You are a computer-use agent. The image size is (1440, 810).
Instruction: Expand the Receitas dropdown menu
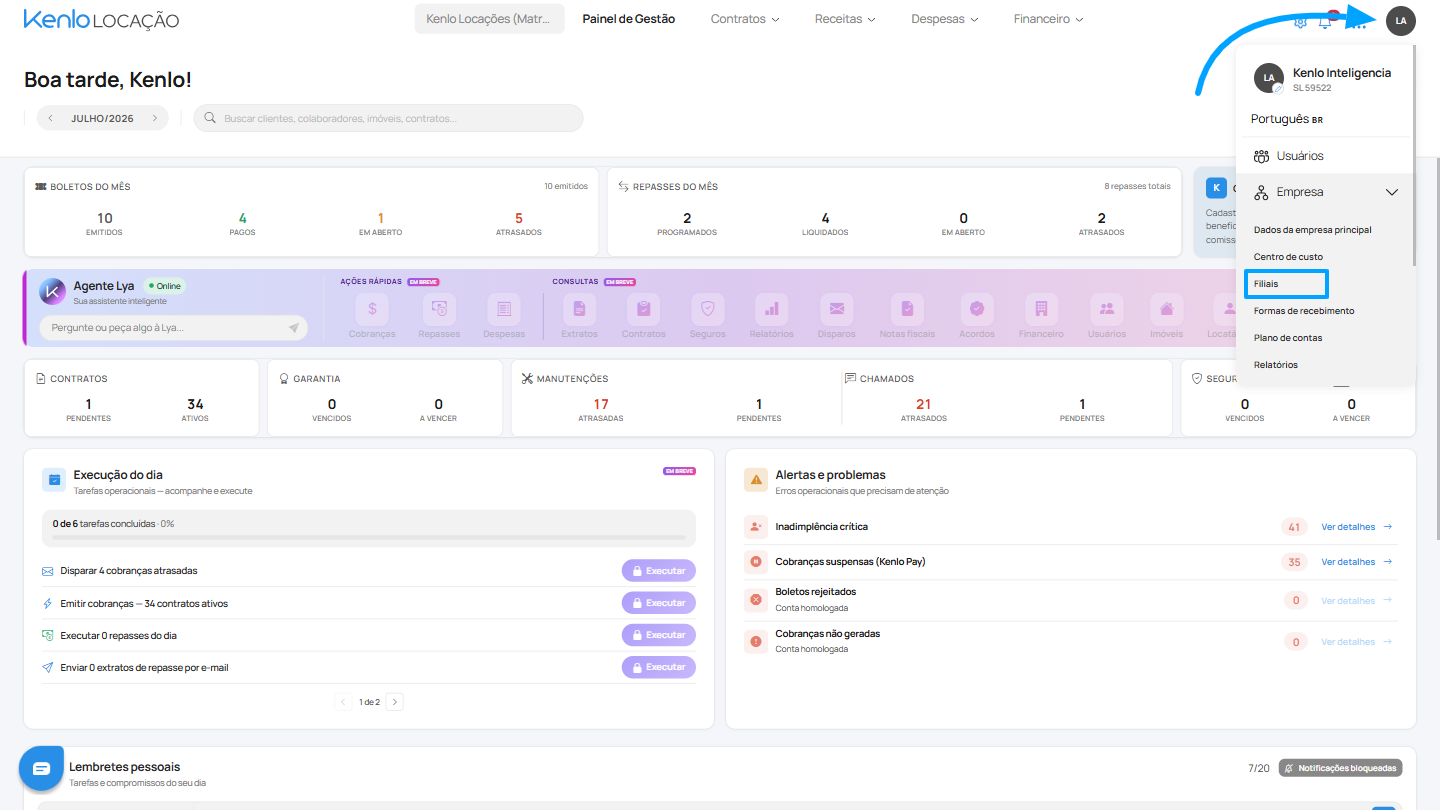[x=845, y=19]
